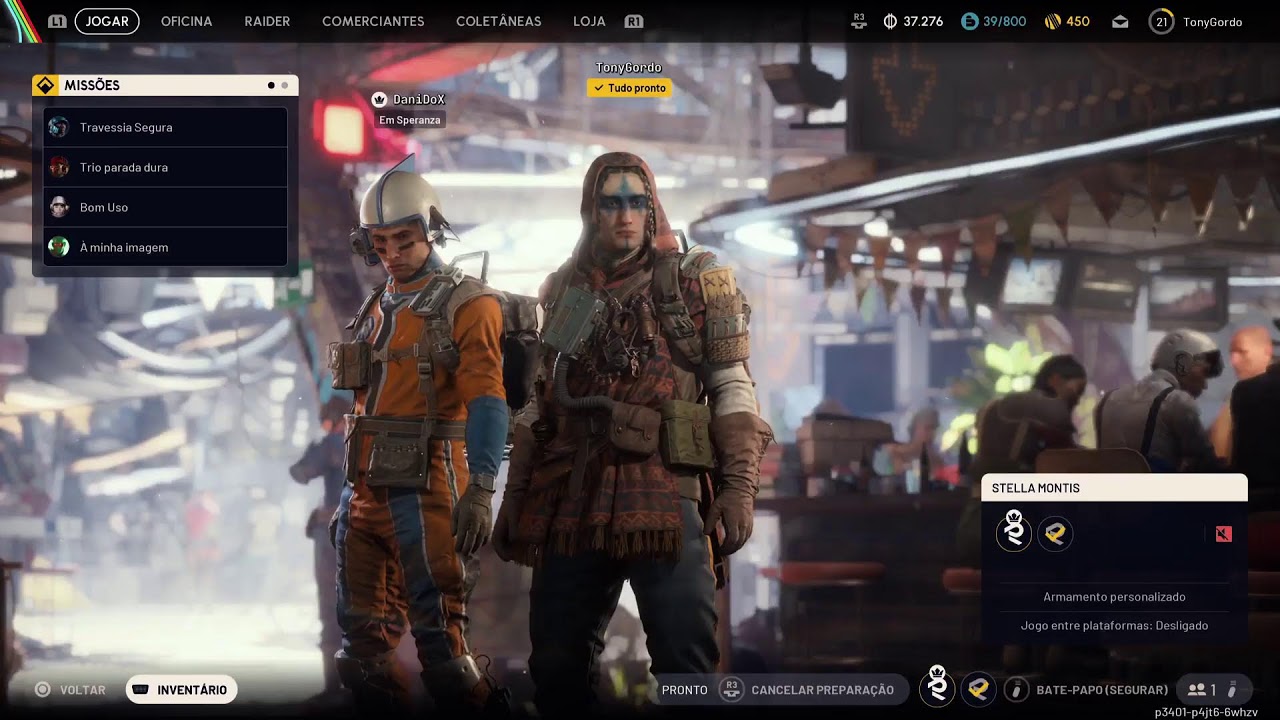Open the Coletâneas tab
The height and width of the screenshot is (720, 1280).
(x=498, y=21)
